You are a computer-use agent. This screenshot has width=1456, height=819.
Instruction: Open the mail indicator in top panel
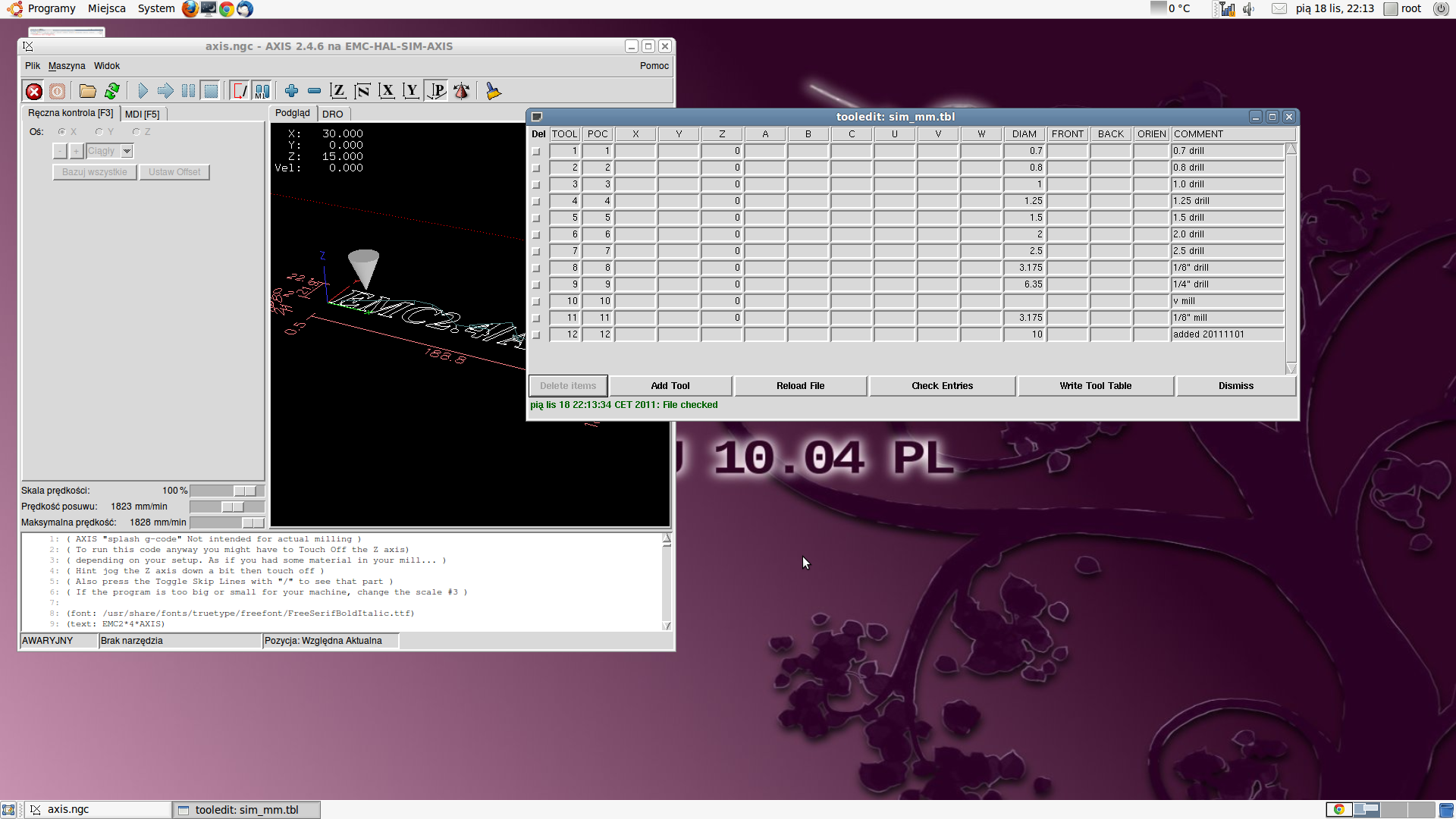tap(1279, 8)
